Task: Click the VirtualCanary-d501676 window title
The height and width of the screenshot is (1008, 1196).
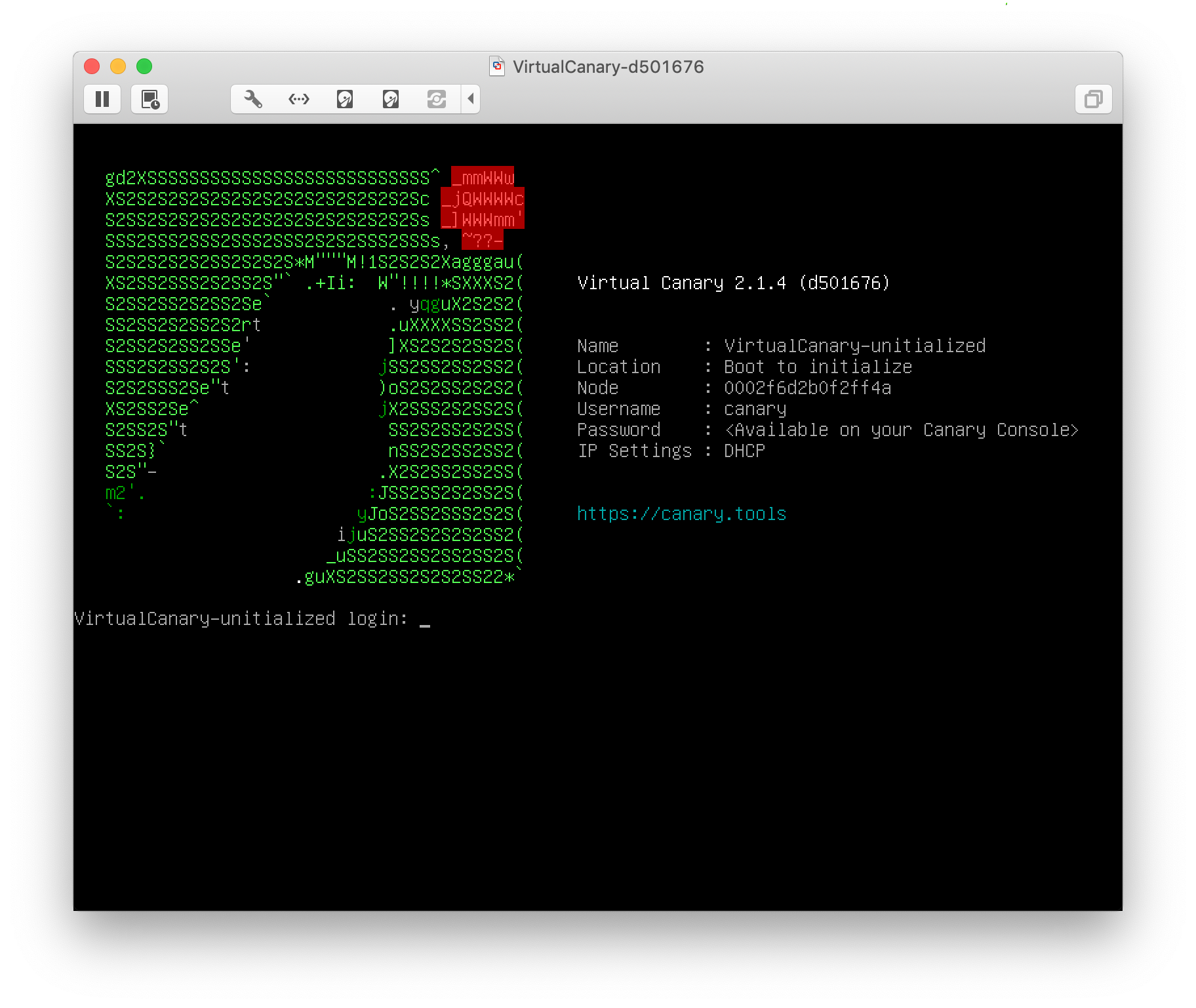Action: click(x=608, y=67)
